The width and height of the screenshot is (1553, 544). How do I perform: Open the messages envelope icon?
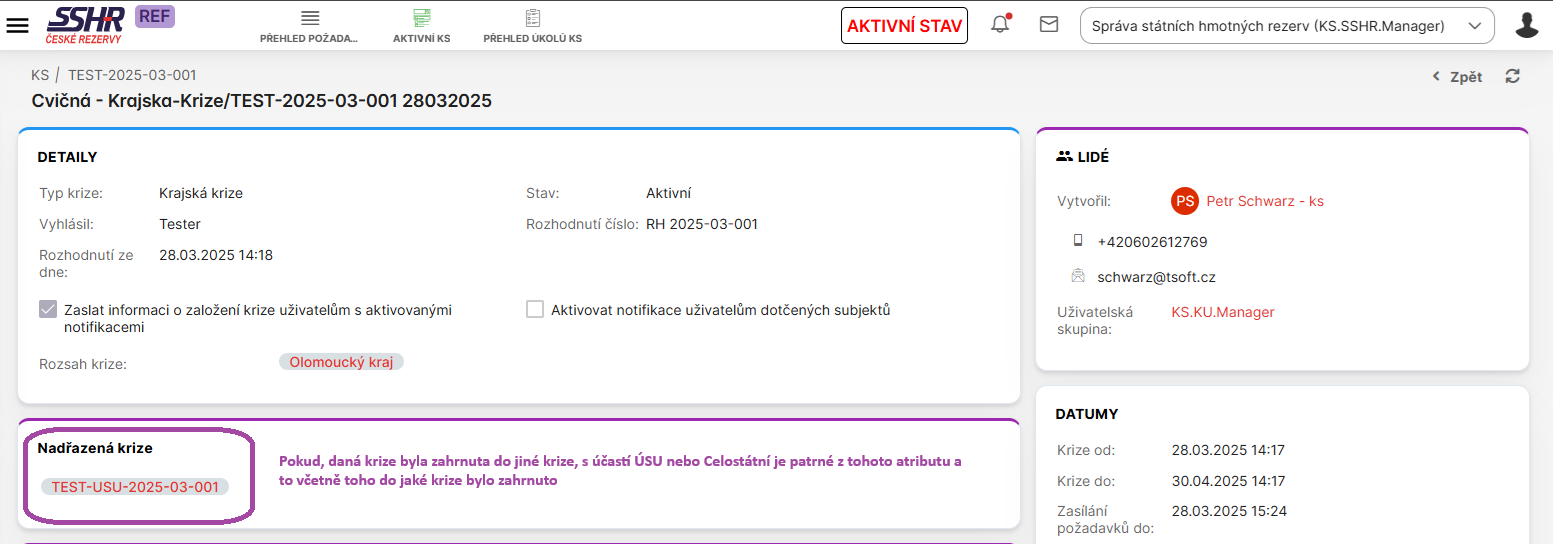click(1048, 25)
